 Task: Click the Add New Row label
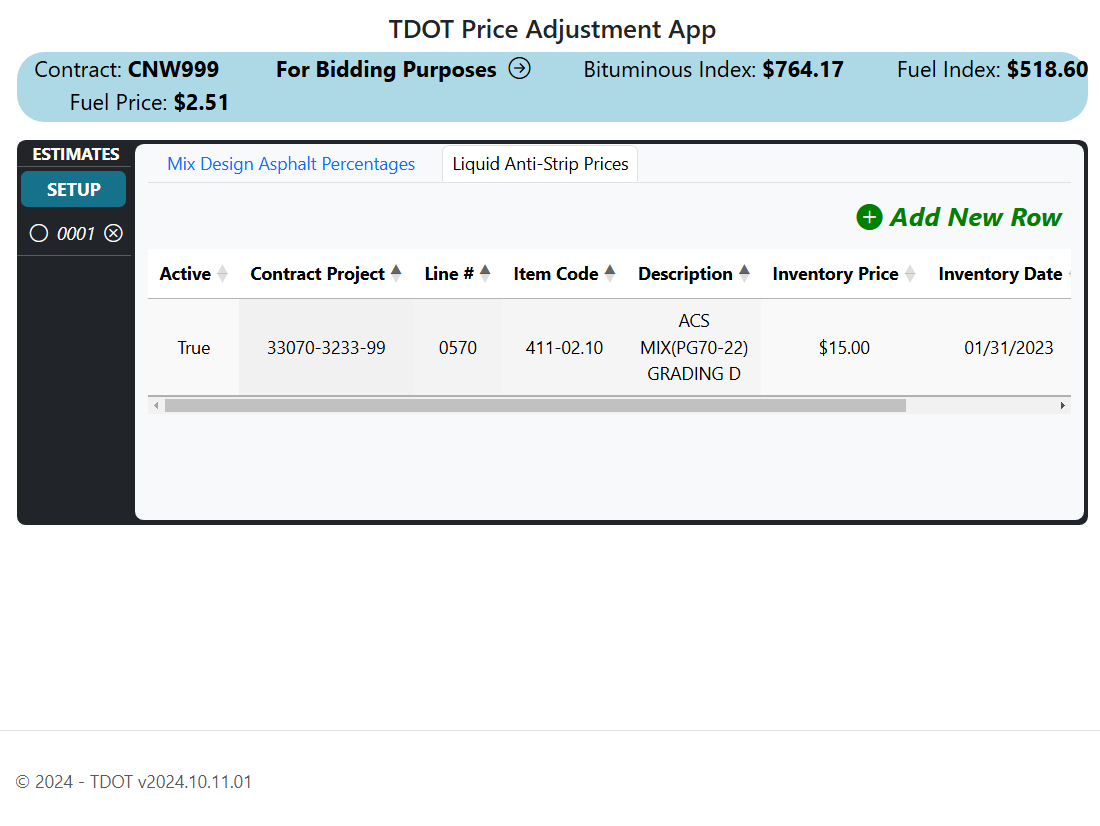976,218
